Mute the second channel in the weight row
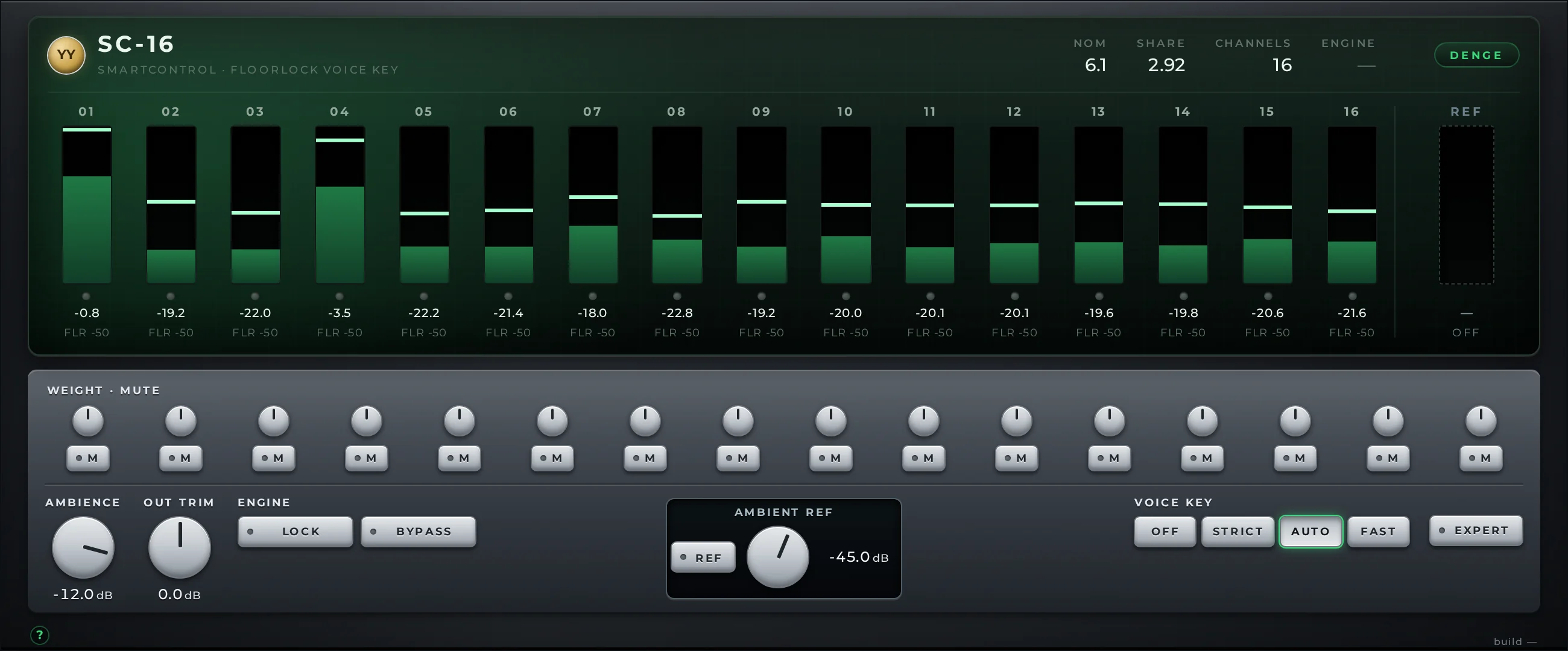1568x651 pixels. tap(181, 458)
